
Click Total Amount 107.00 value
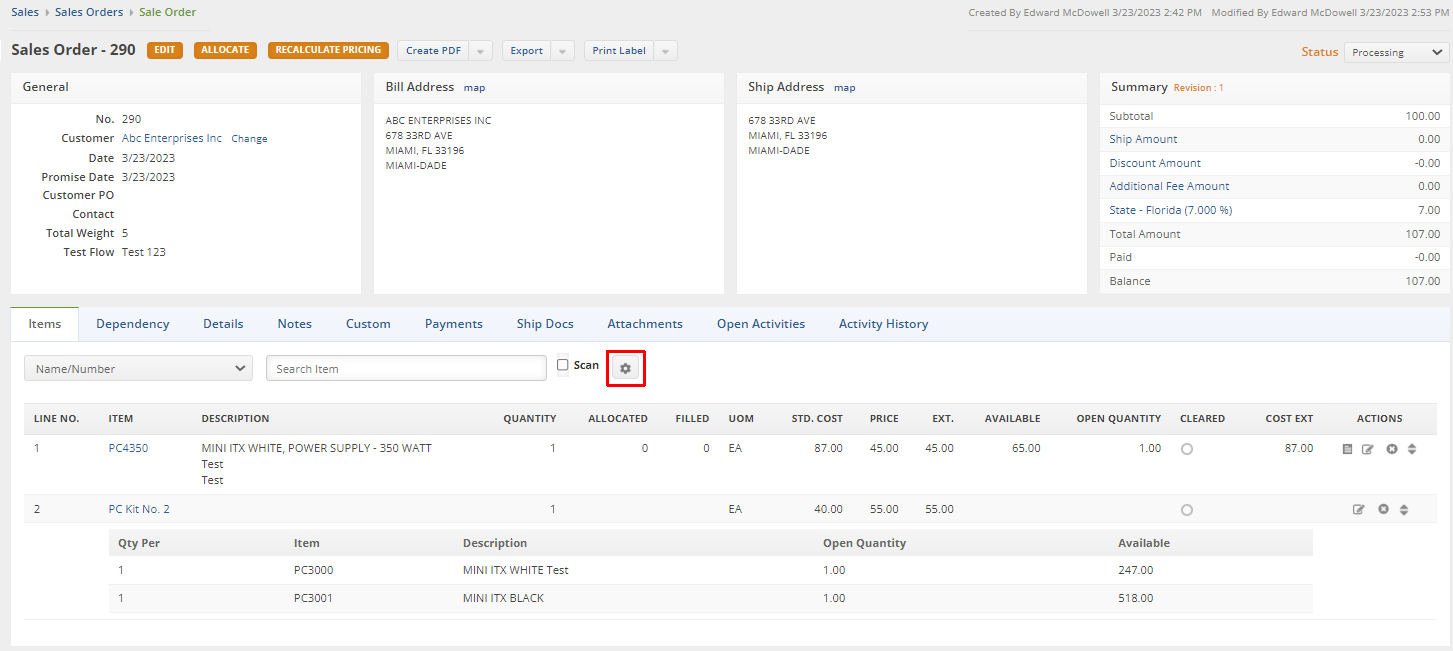1423,234
